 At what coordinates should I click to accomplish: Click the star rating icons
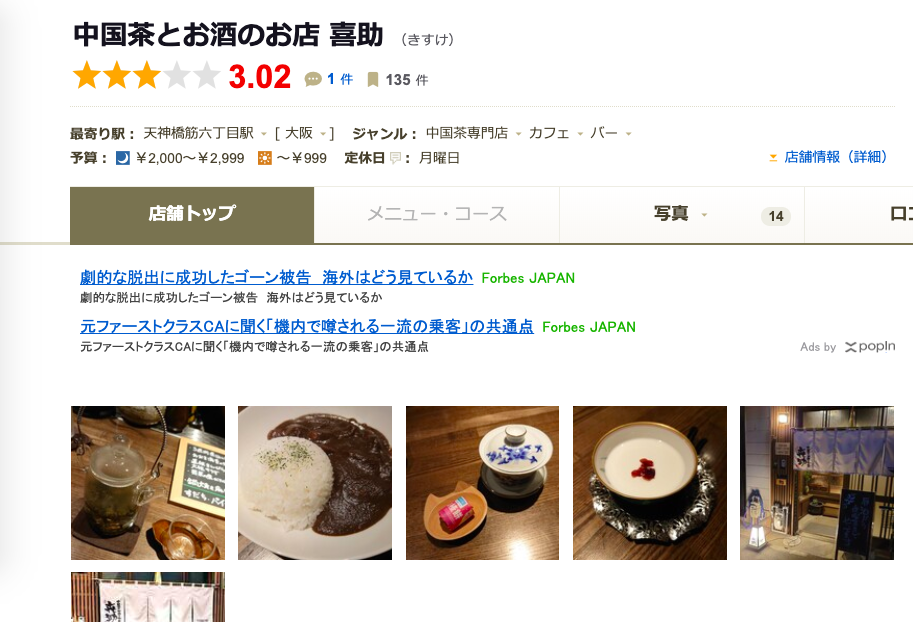click(x=146, y=76)
